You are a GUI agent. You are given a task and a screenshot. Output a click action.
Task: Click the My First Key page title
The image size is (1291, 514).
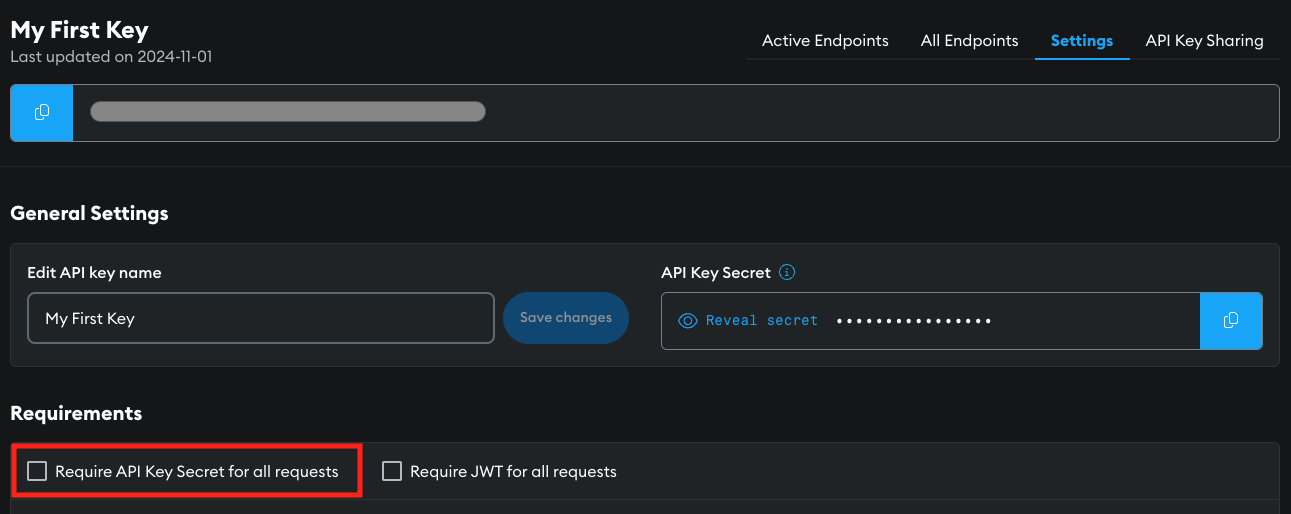[80, 30]
